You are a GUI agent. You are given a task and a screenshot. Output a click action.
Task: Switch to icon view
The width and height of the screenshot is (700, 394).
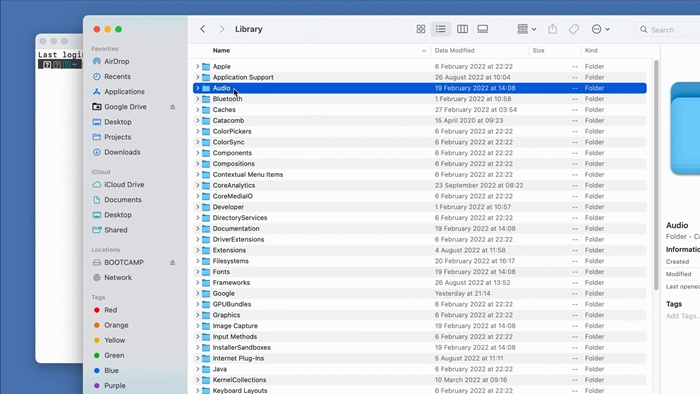(421, 29)
